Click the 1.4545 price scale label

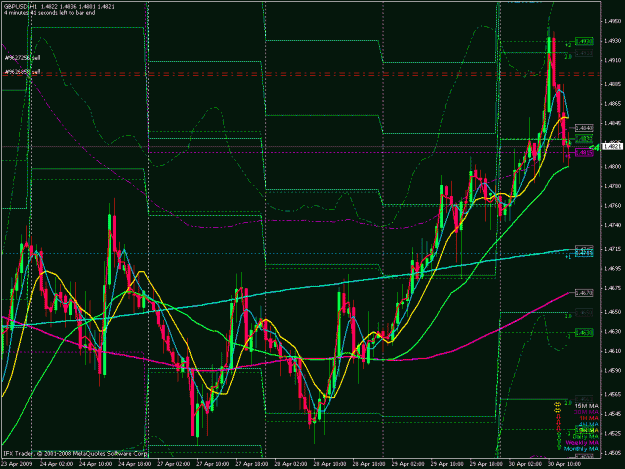pyautogui.click(x=612, y=414)
